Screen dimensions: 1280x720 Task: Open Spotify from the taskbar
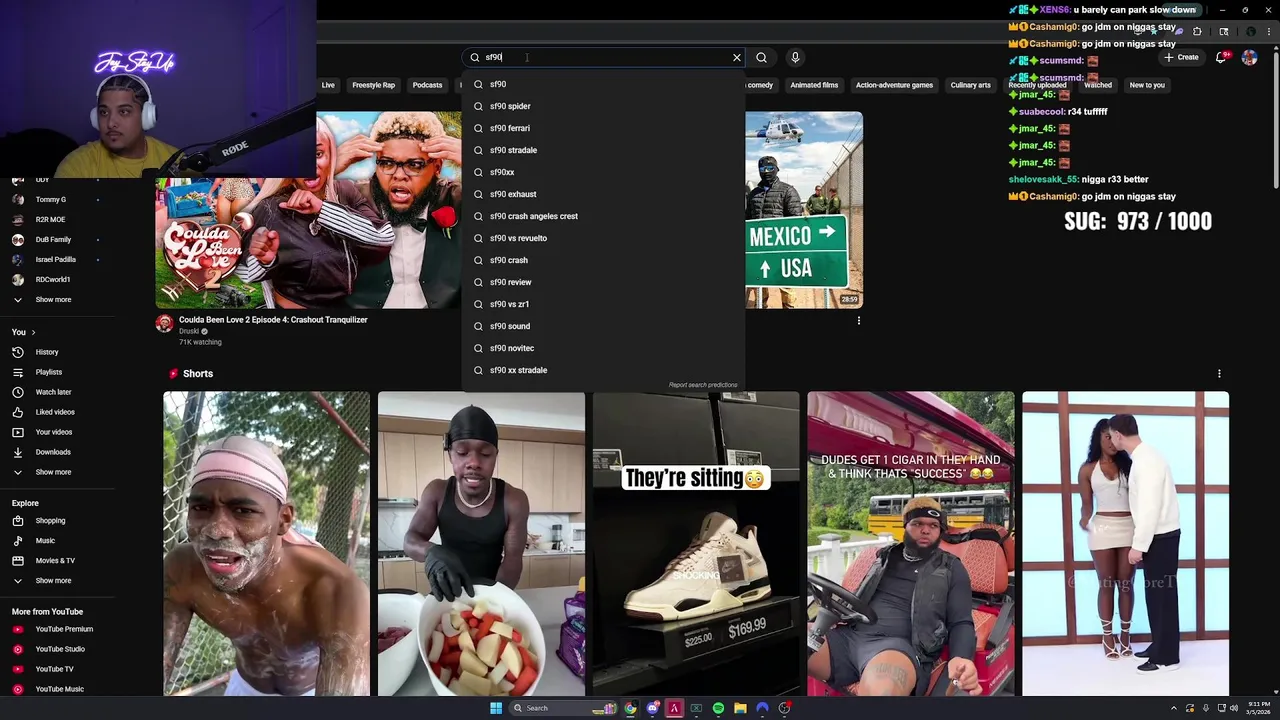[718, 708]
